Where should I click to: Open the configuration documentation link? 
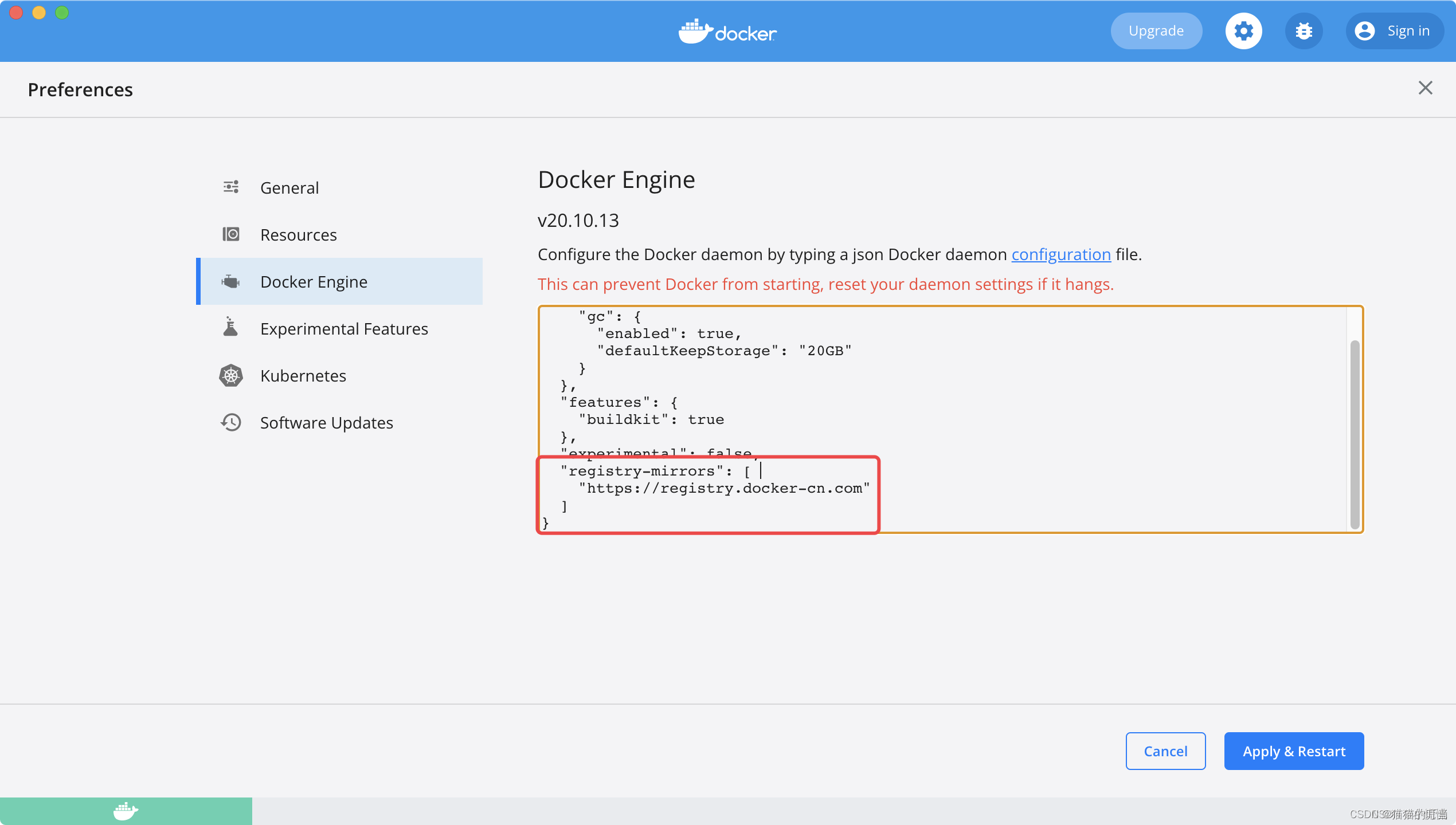(1060, 254)
